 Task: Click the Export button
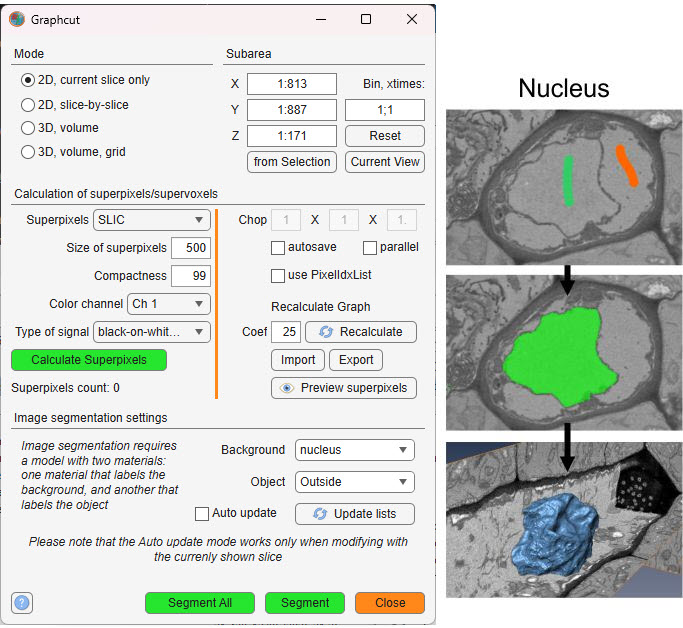[x=356, y=360]
